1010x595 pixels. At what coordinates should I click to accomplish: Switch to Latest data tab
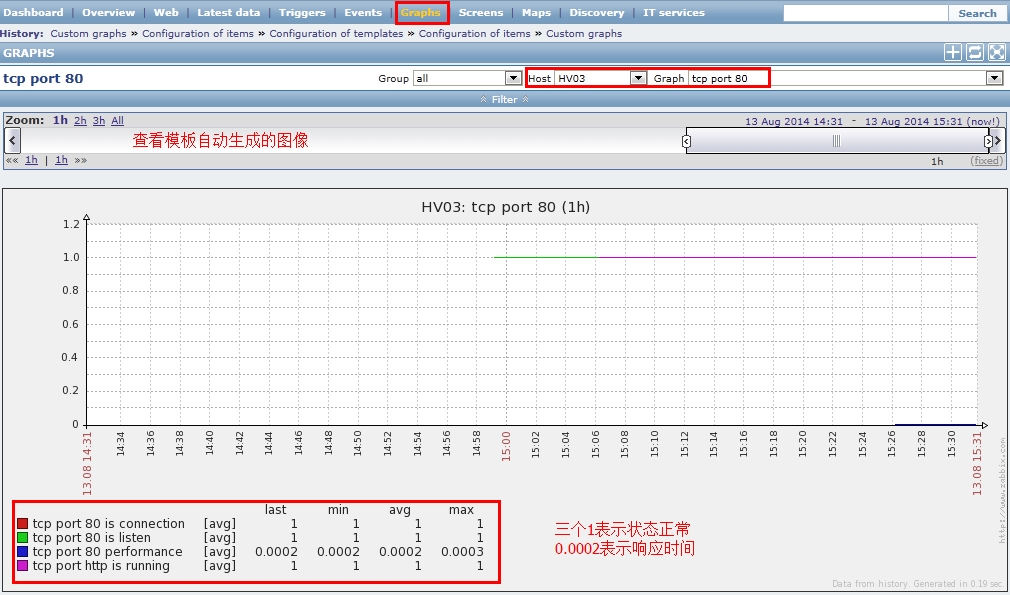[228, 13]
